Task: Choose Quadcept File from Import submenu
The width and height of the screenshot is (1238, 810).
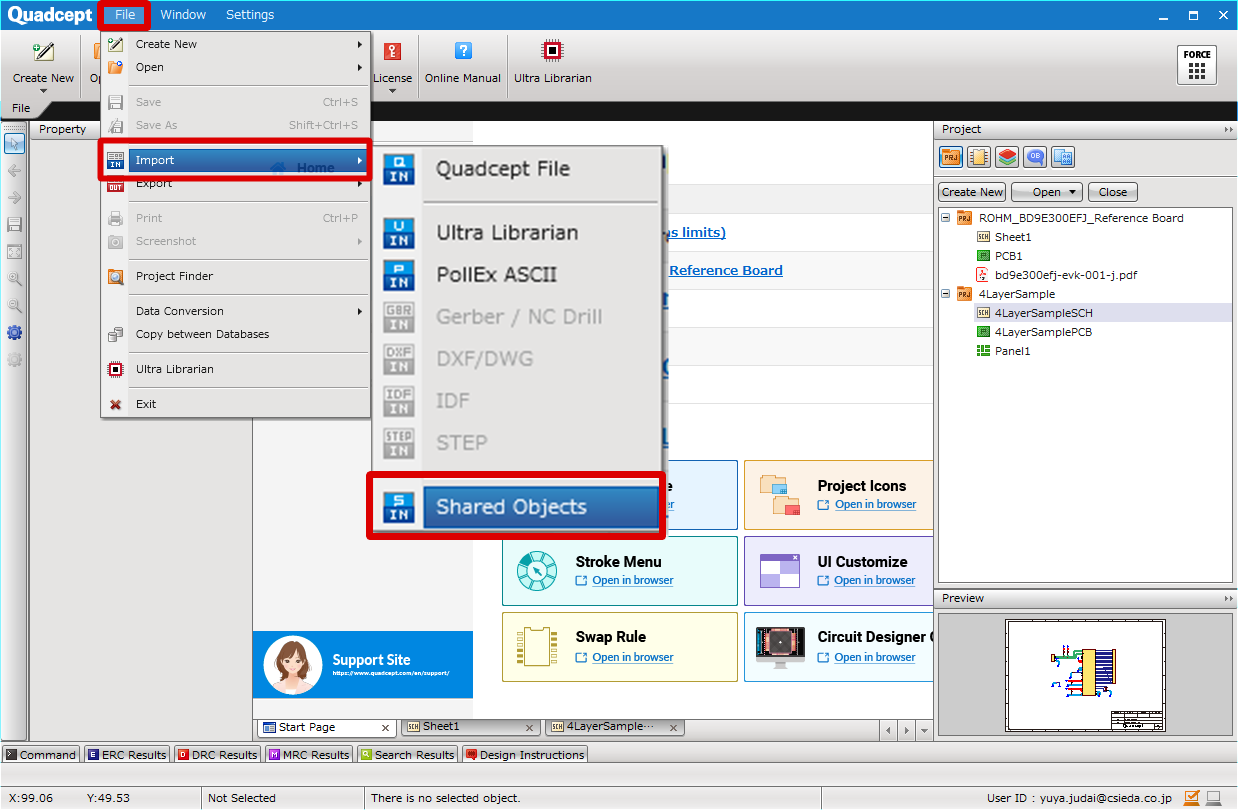Action: (x=502, y=169)
